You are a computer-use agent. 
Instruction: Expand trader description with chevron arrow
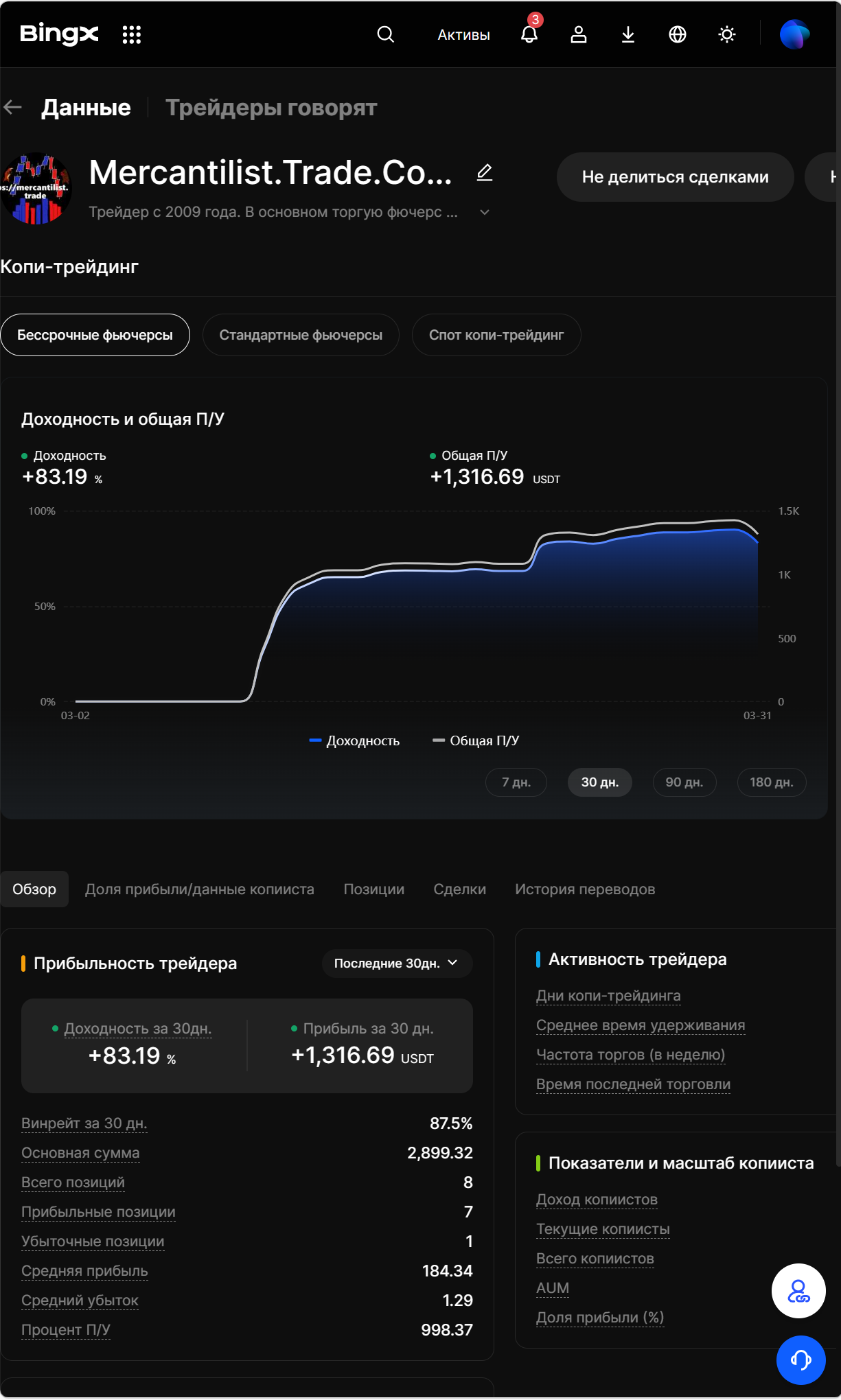tap(485, 212)
